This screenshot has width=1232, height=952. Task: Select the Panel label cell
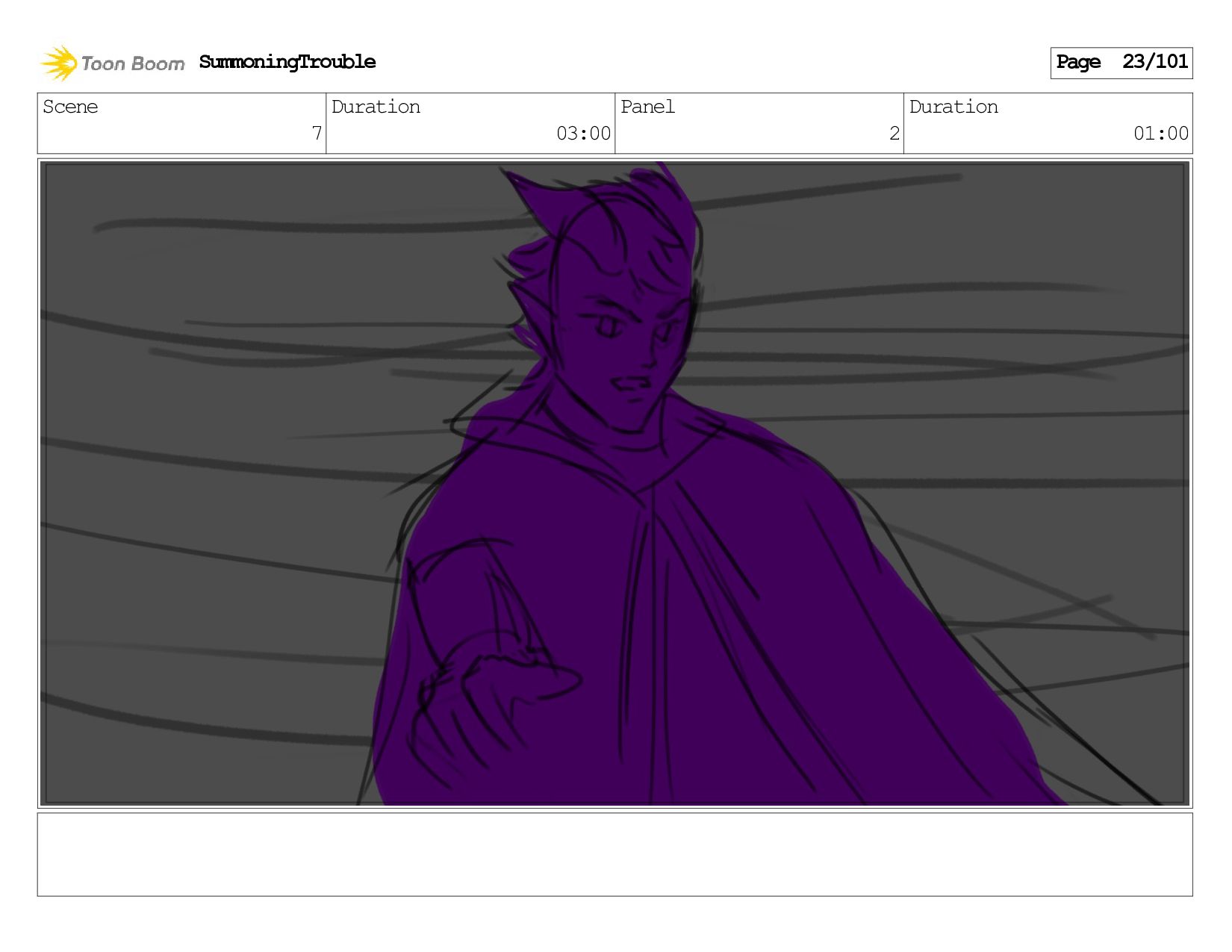[x=759, y=123]
